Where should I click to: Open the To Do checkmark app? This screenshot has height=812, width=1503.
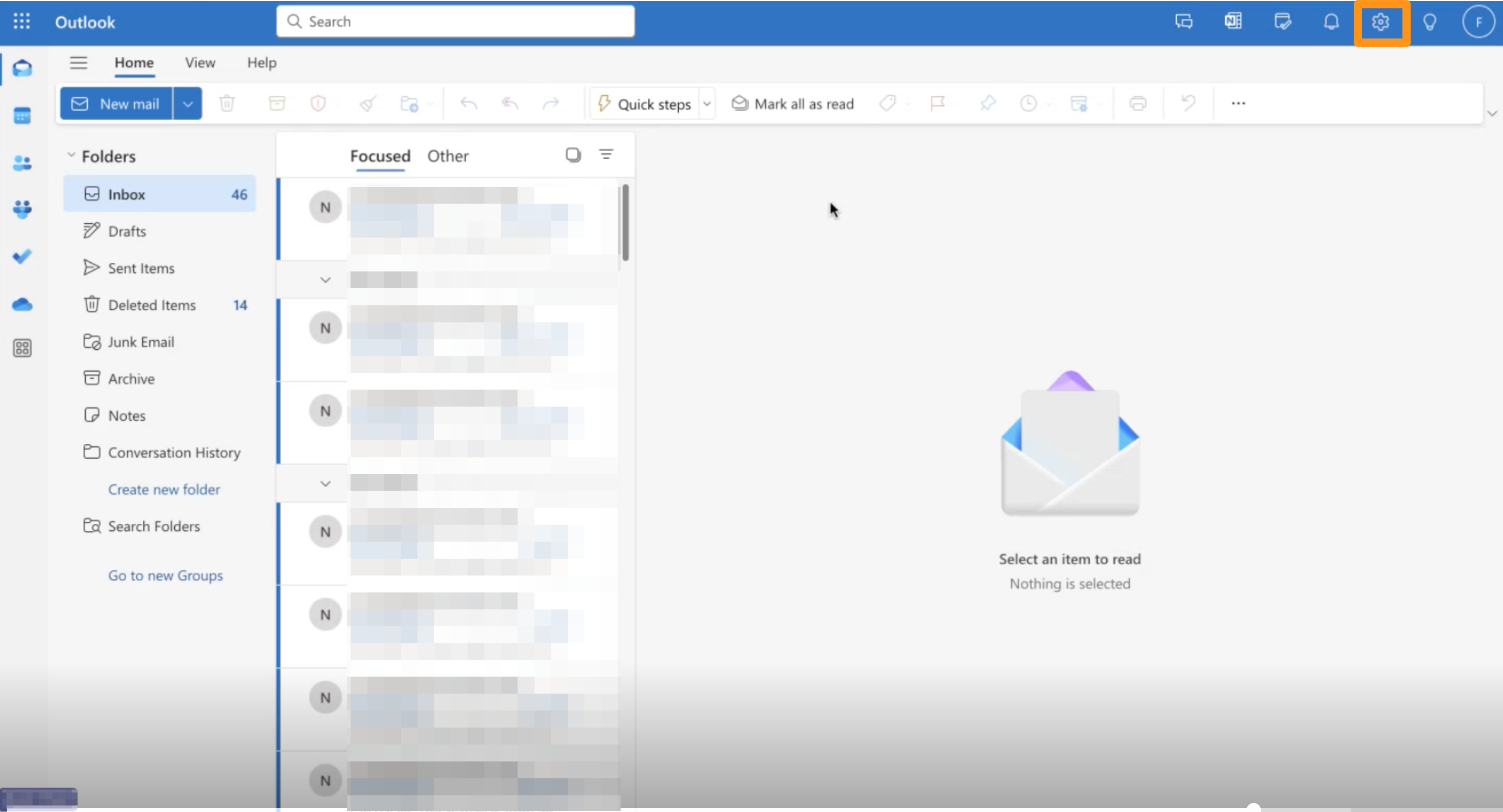22,256
